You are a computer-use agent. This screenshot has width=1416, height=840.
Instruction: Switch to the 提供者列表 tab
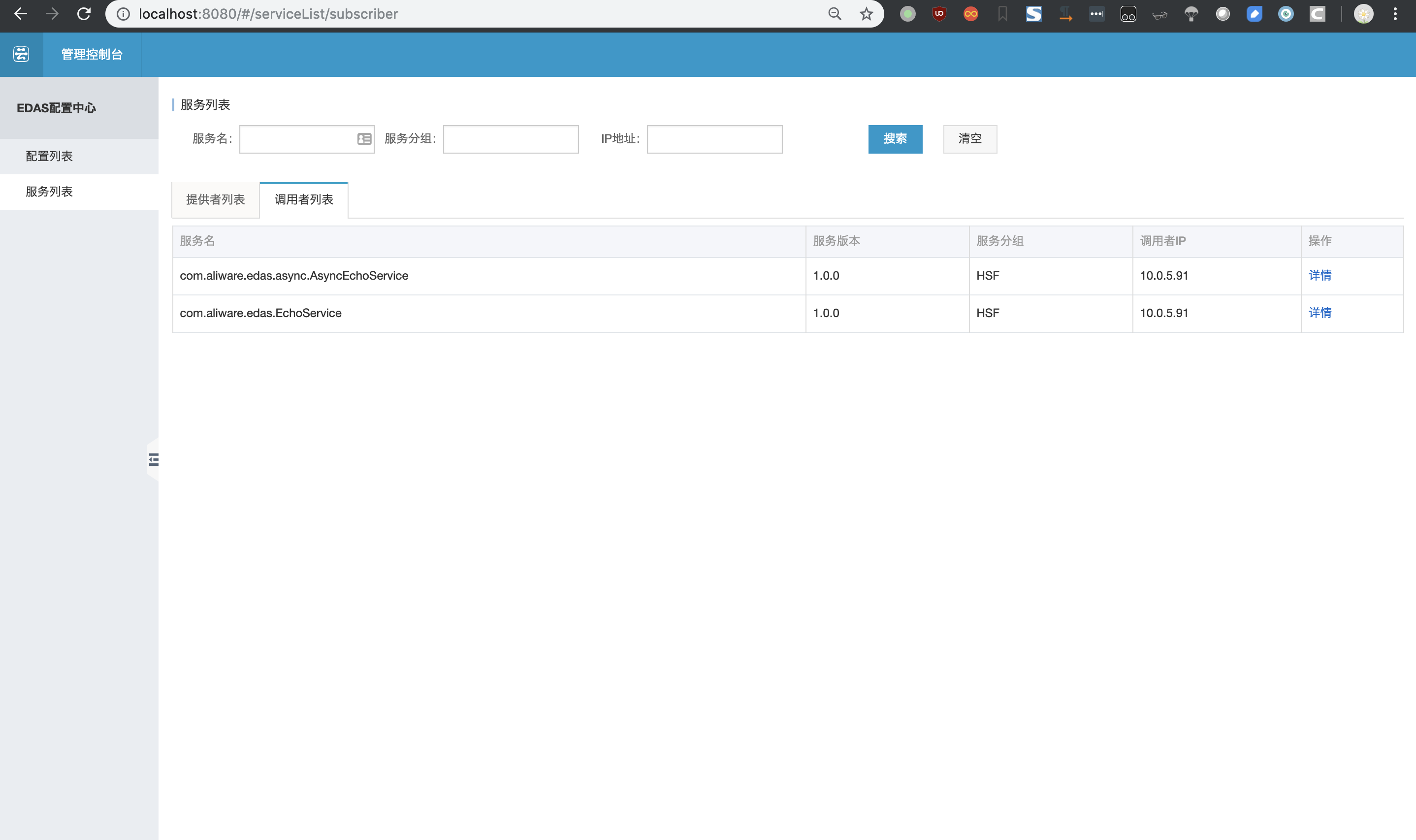(x=216, y=200)
